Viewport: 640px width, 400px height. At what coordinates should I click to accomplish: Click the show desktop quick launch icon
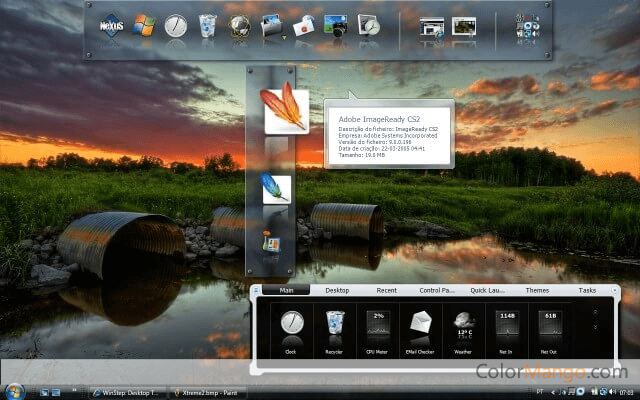(x=44, y=392)
